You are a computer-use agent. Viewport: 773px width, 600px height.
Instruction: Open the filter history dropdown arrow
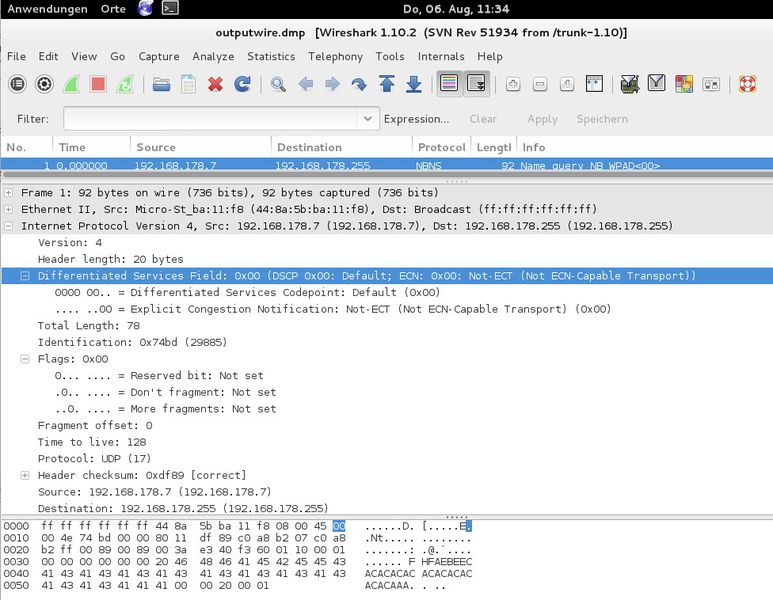pyautogui.click(x=368, y=119)
